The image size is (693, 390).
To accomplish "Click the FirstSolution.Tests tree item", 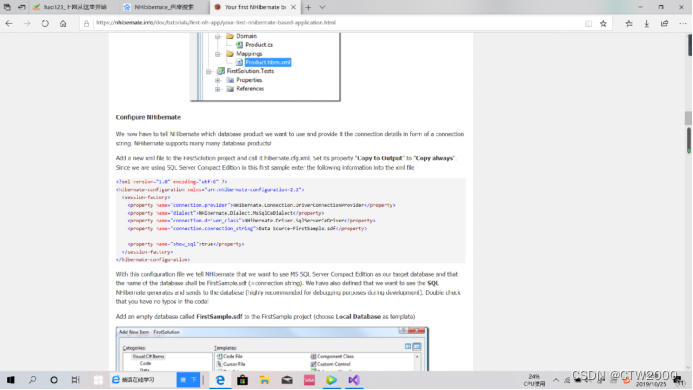I will click(250, 71).
